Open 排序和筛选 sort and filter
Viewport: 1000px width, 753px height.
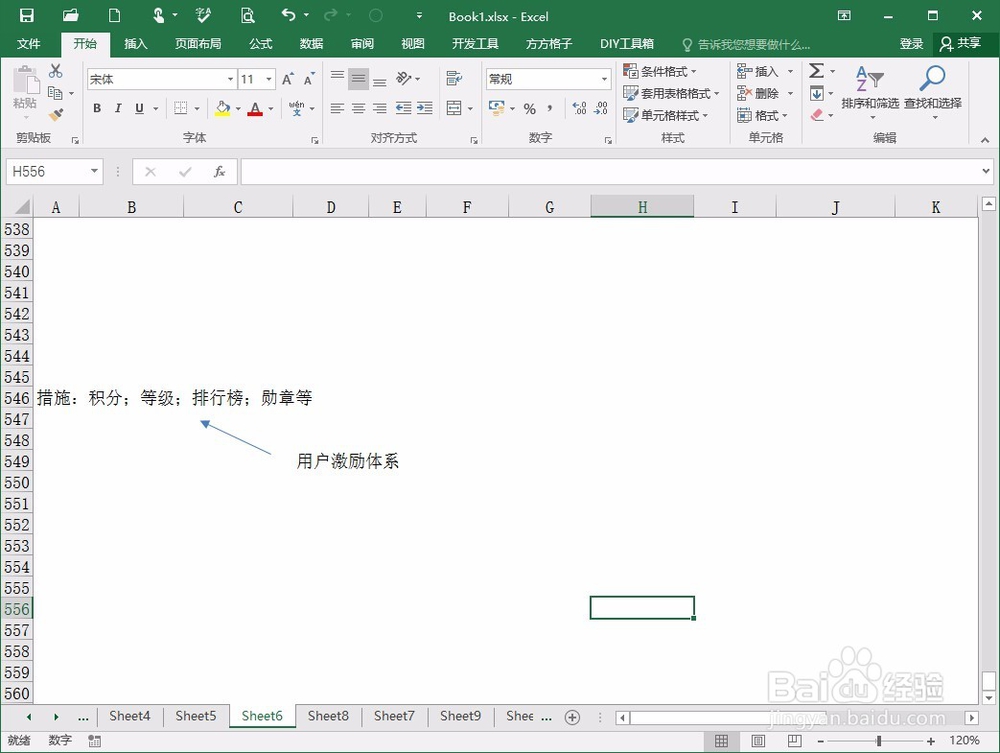click(x=870, y=93)
